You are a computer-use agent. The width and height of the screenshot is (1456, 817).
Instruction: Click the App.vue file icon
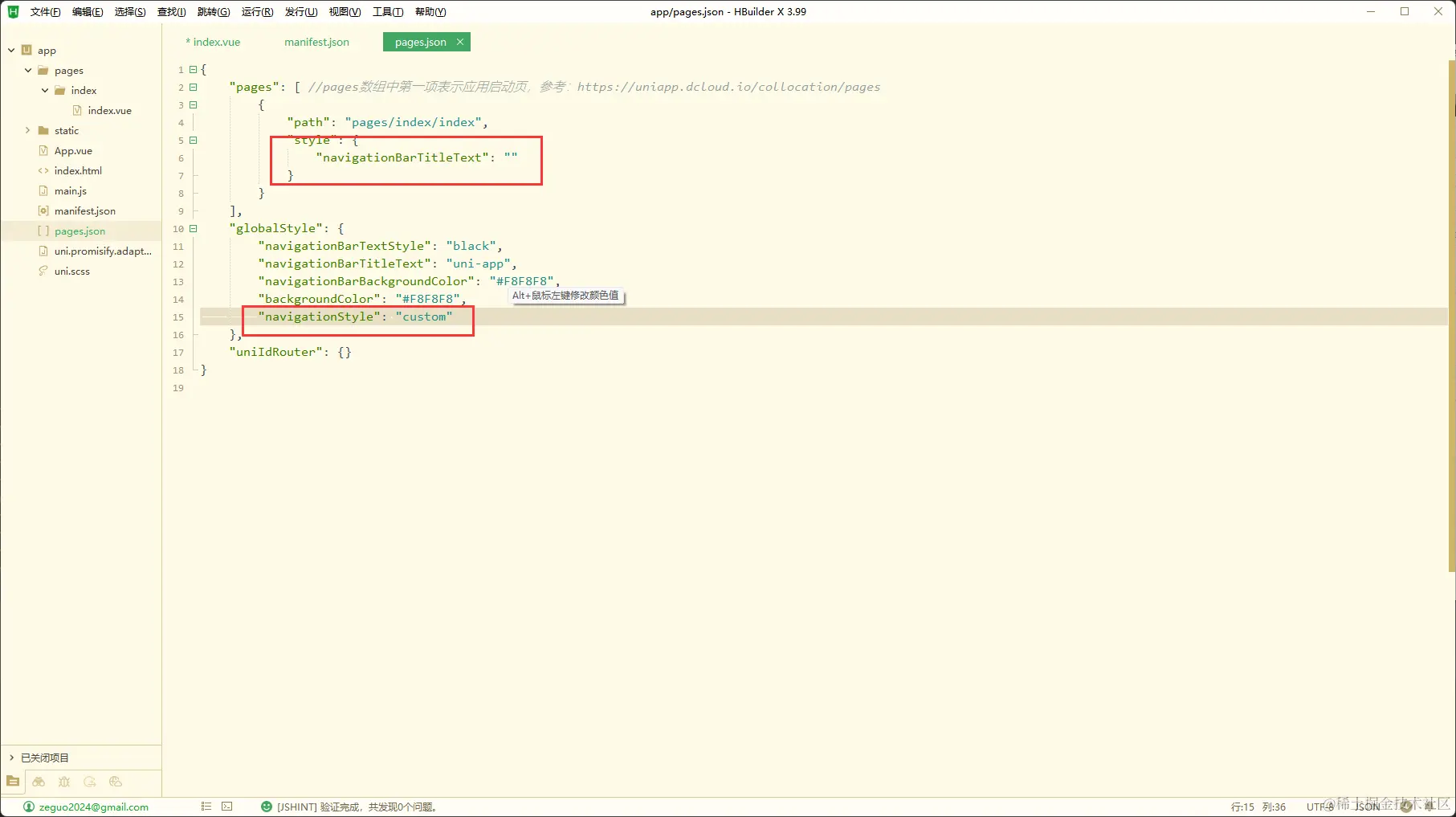pyautogui.click(x=43, y=151)
